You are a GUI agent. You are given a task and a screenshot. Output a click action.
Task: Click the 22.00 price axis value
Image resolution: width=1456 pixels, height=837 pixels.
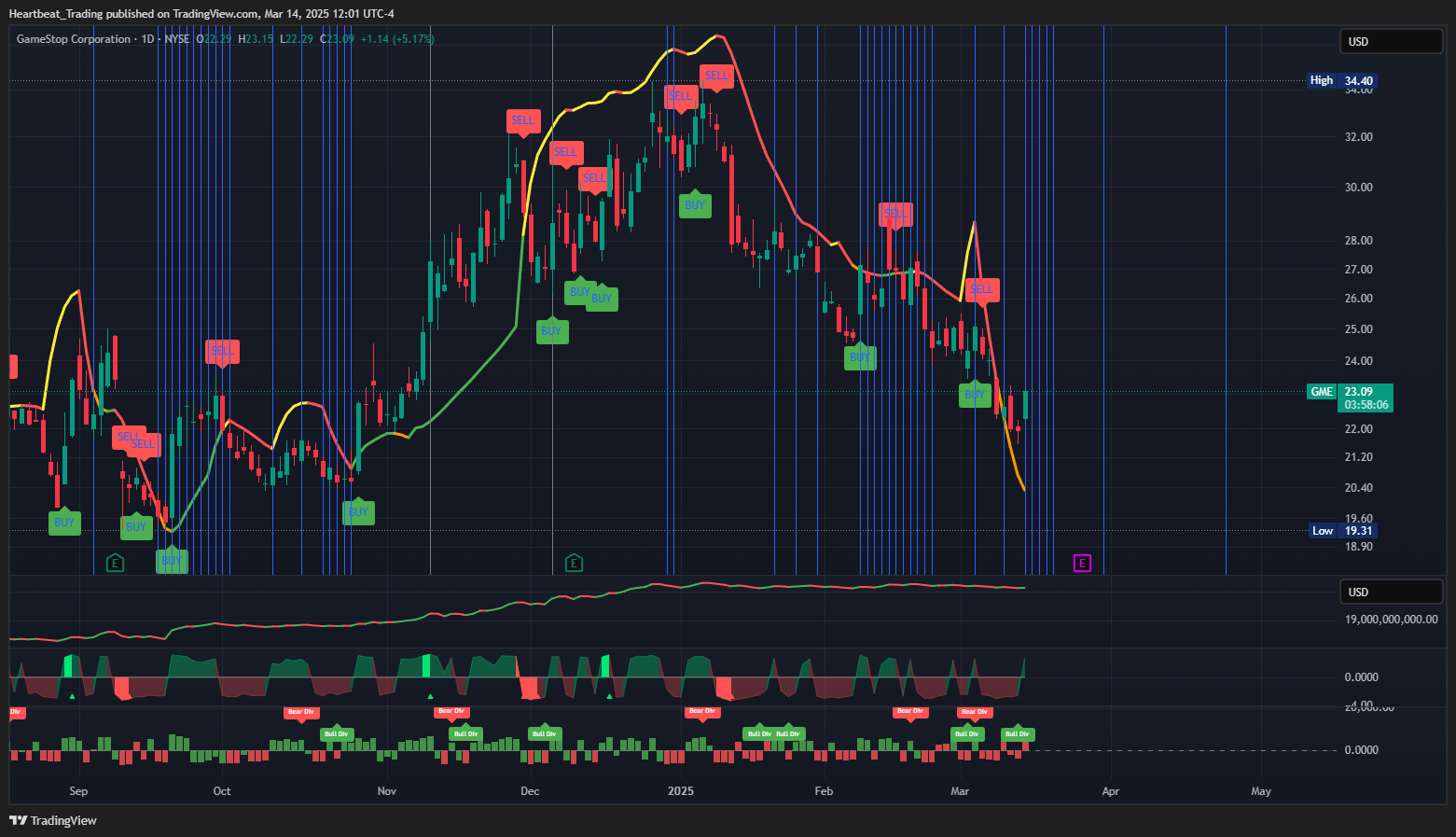(1359, 429)
